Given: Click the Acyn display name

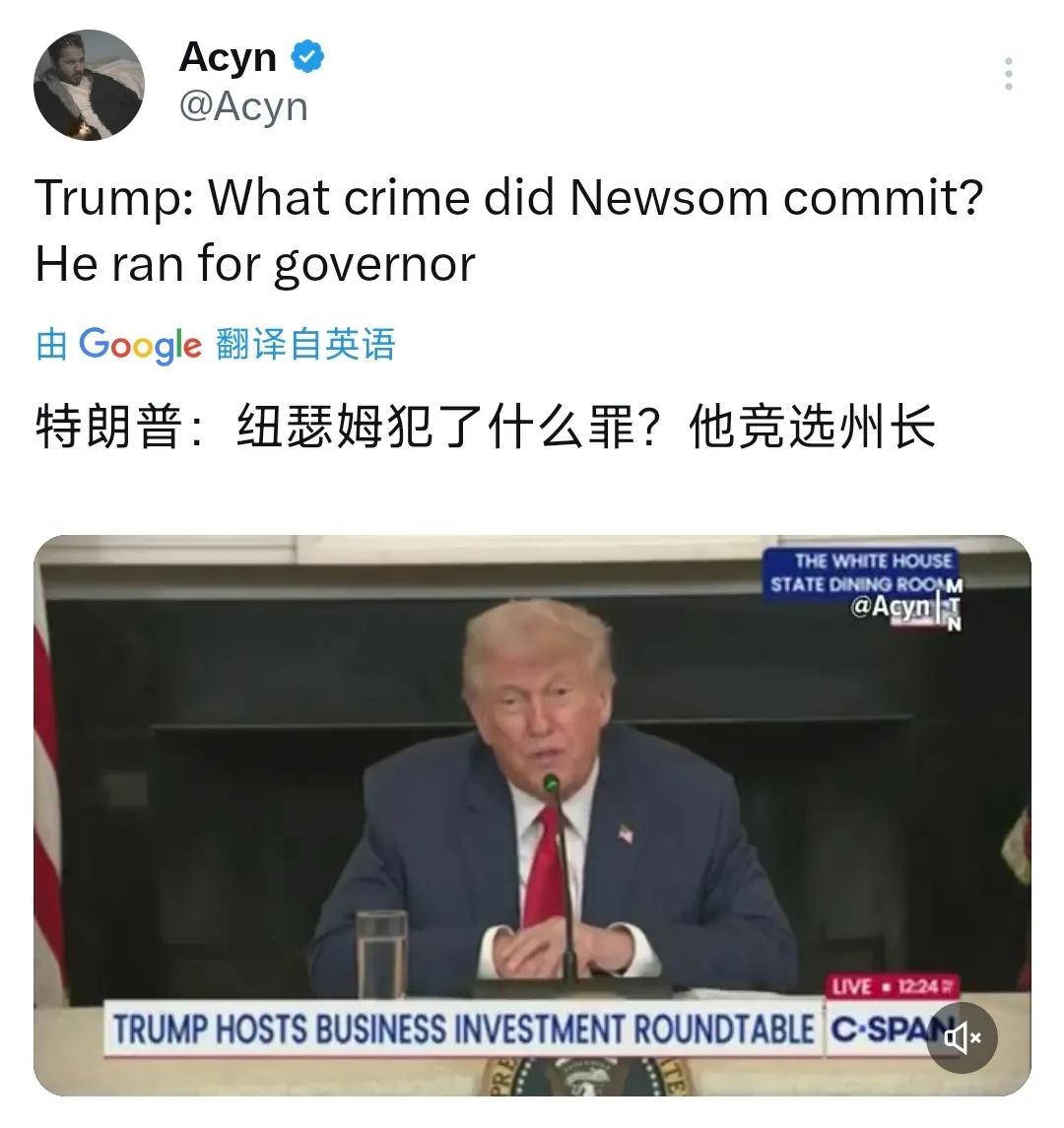Looking at the screenshot, I should click(x=228, y=57).
